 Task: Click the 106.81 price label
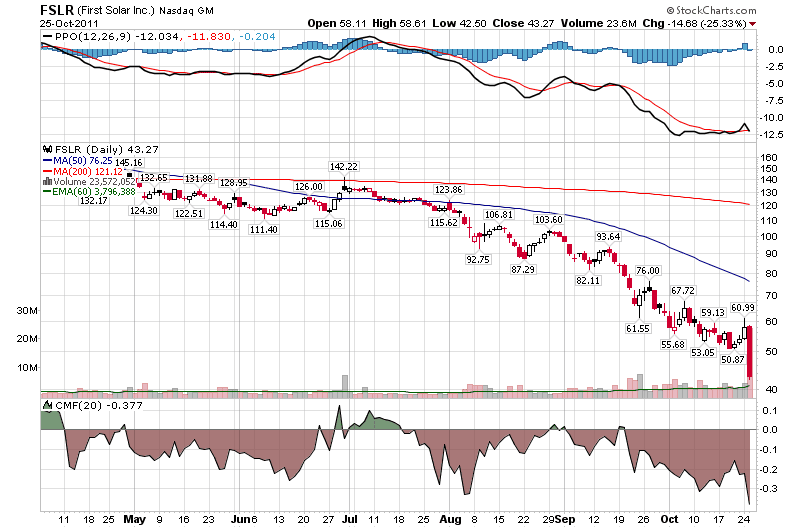pyautogui.click(x=498, y=215)
